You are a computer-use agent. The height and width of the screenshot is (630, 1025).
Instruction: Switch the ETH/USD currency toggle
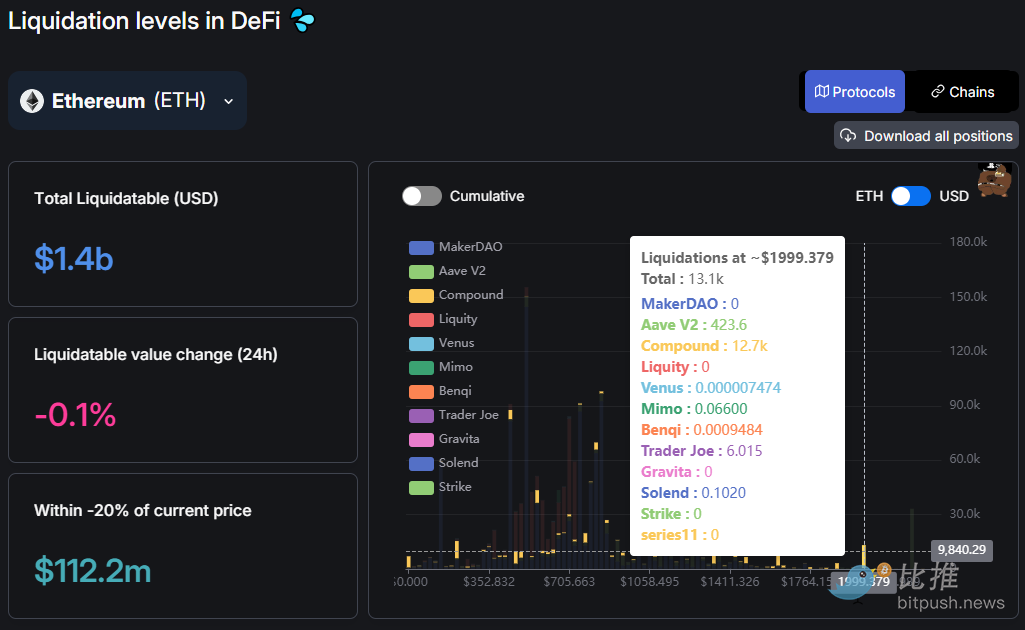pyautogui.click(x=910, y=196)
